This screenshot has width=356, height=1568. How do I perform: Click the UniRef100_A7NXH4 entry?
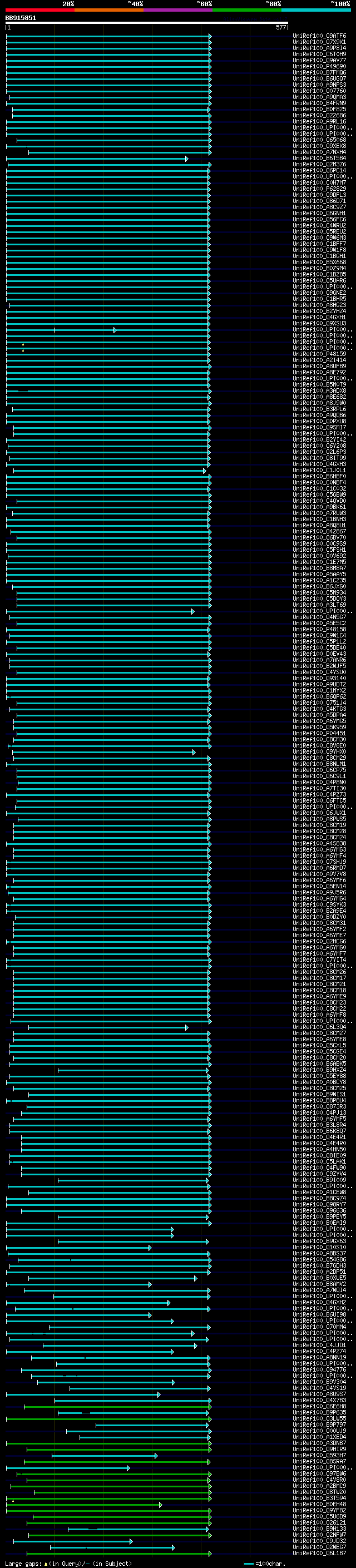point(319,152)
